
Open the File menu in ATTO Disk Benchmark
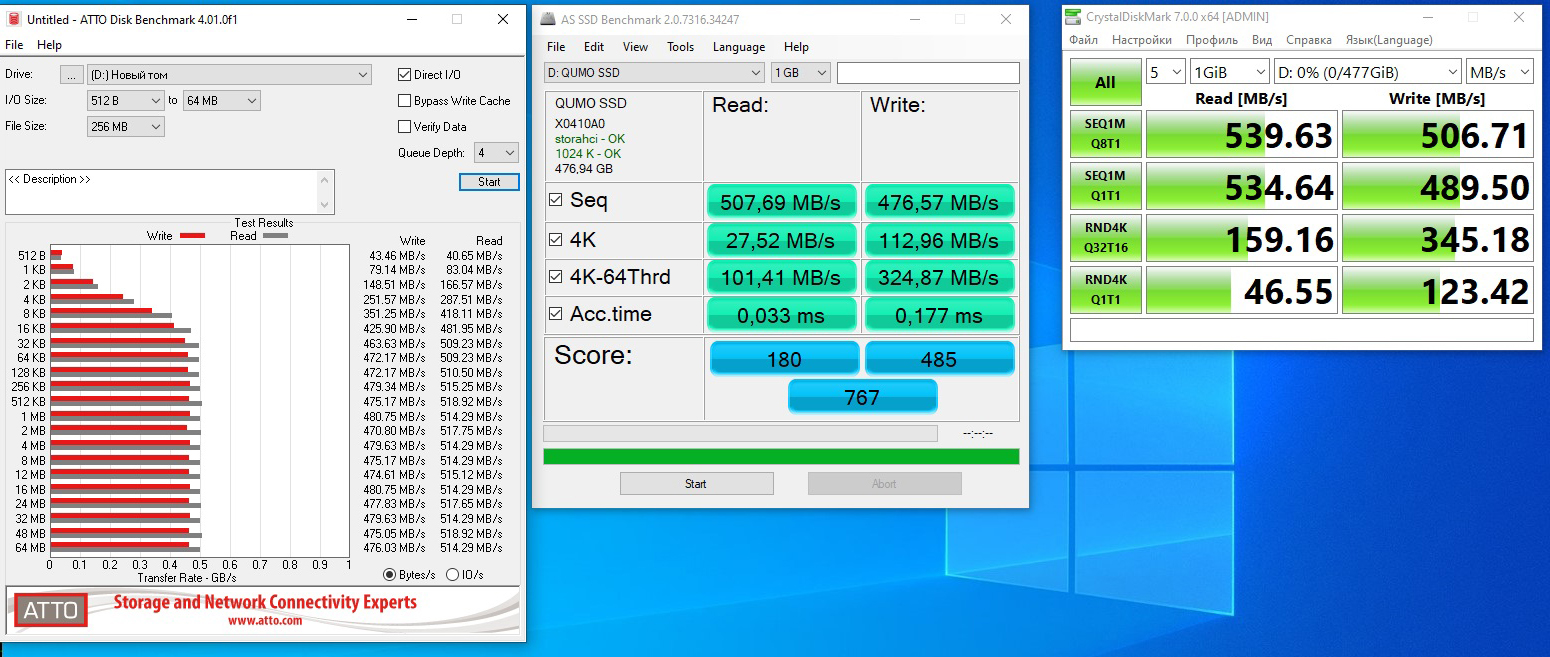[x=14, y=45]
